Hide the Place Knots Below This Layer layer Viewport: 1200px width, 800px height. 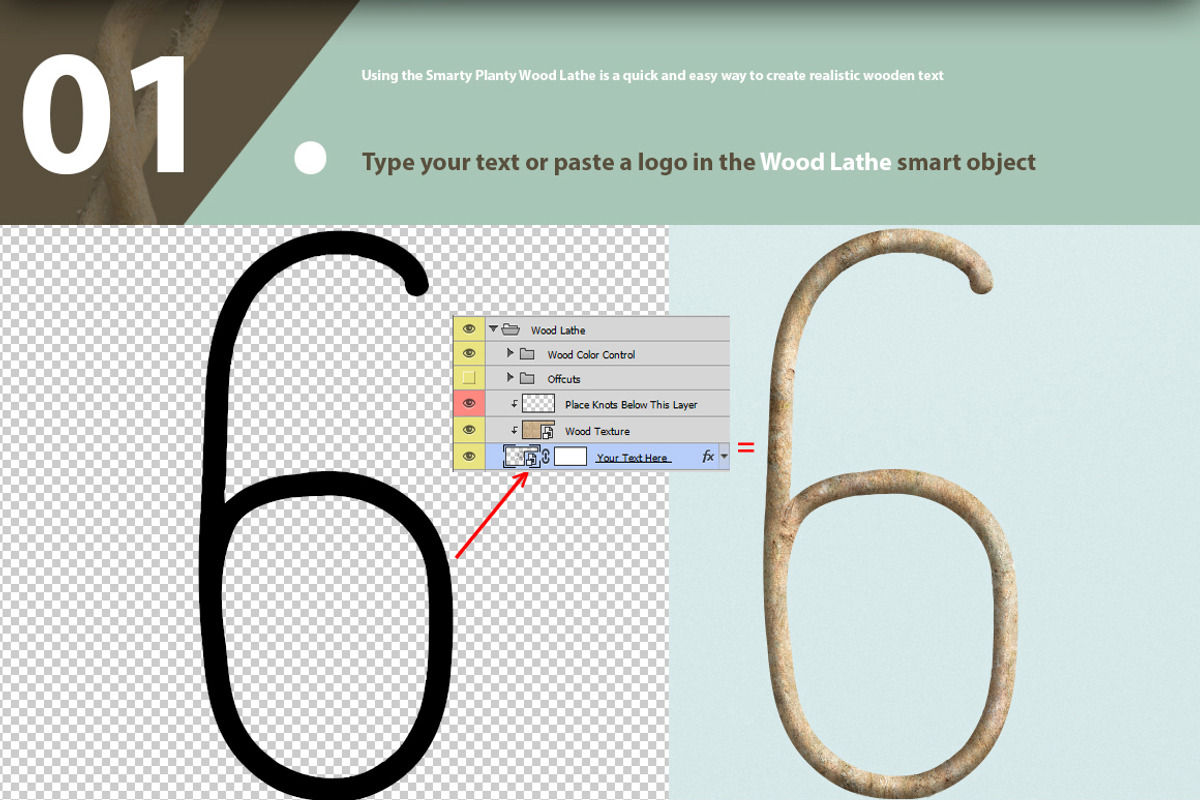tap(468, 404)
